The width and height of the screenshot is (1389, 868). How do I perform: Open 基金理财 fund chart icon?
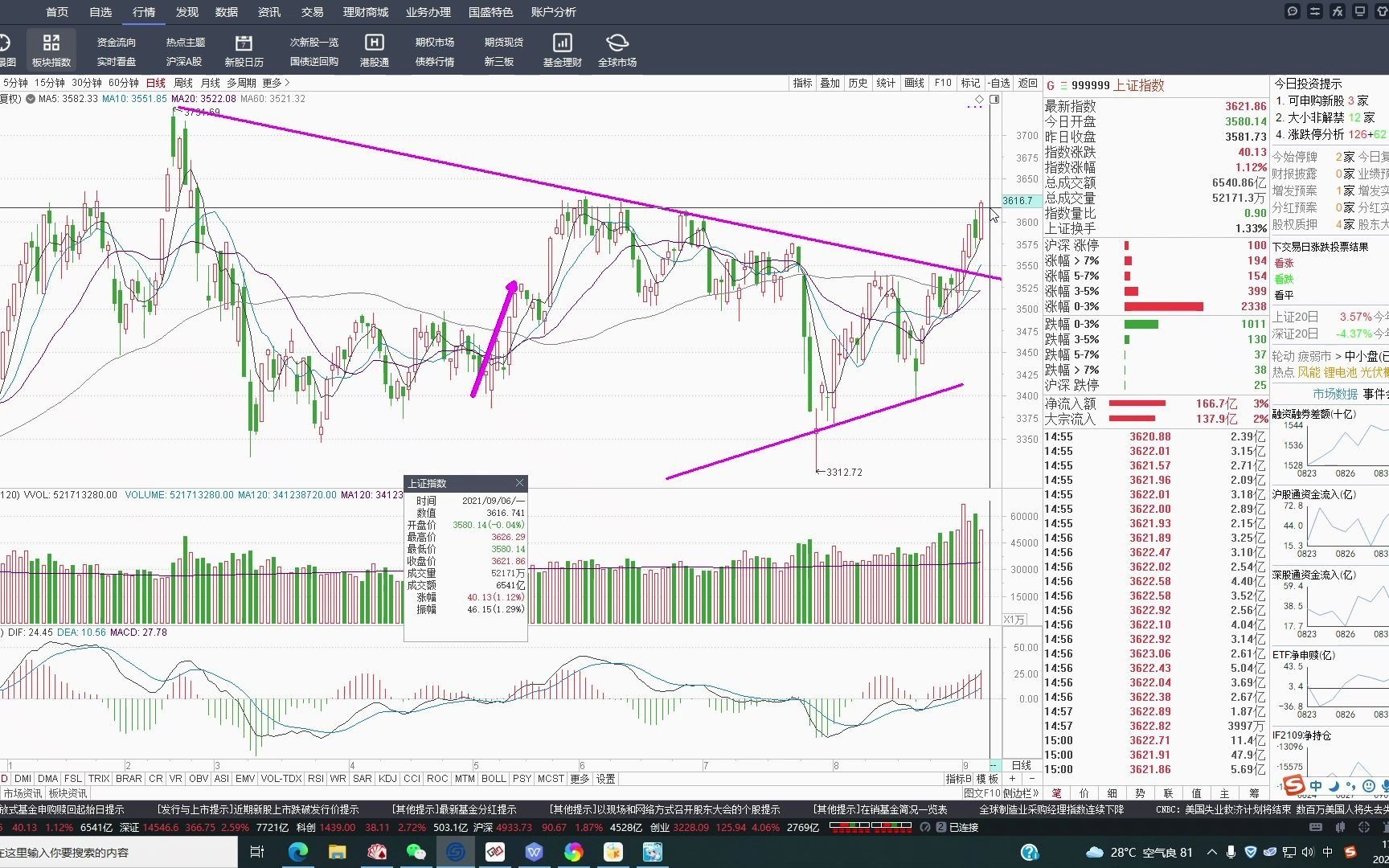click(x=562, y=50)
